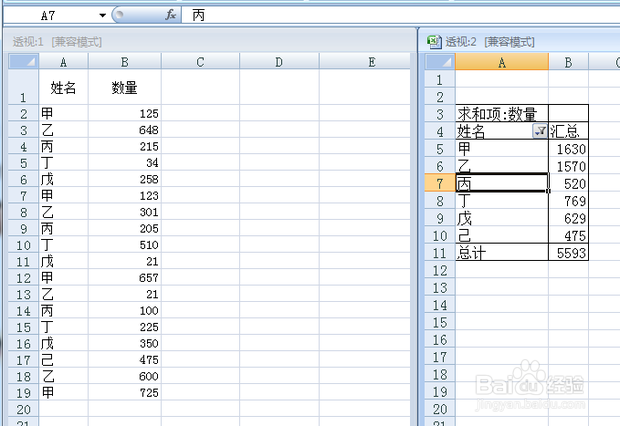Image resolution: width=620 pixels, height=426 pixels.
Task: Click 戊 in row 6 of 透视:1
Action: (63, 179)
